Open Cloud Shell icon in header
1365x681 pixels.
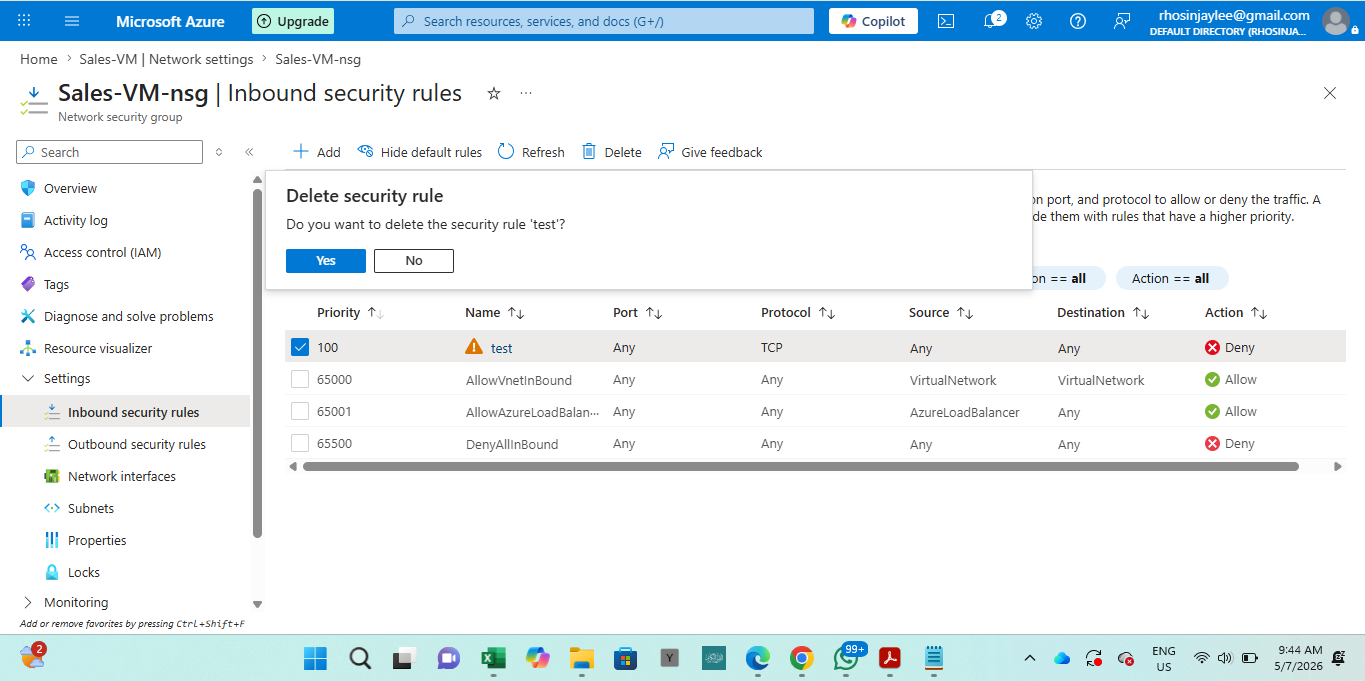pos(946,21)
